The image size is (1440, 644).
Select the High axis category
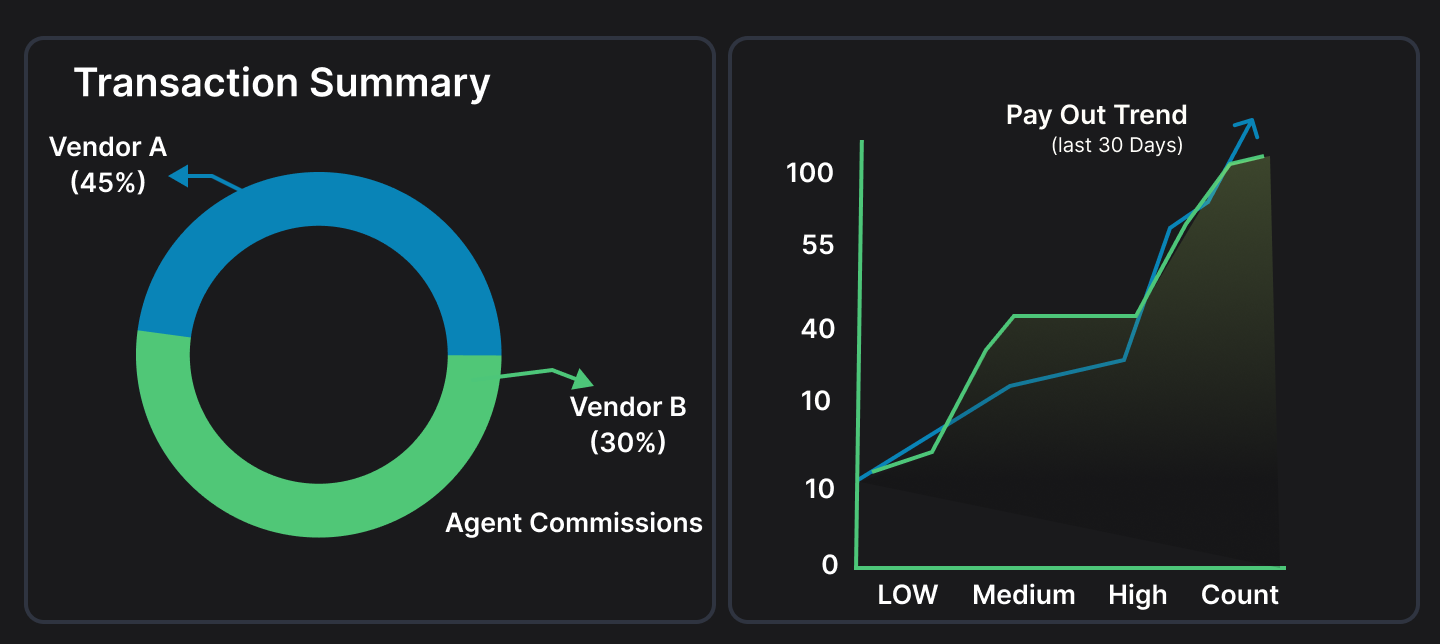point(1137,595)
